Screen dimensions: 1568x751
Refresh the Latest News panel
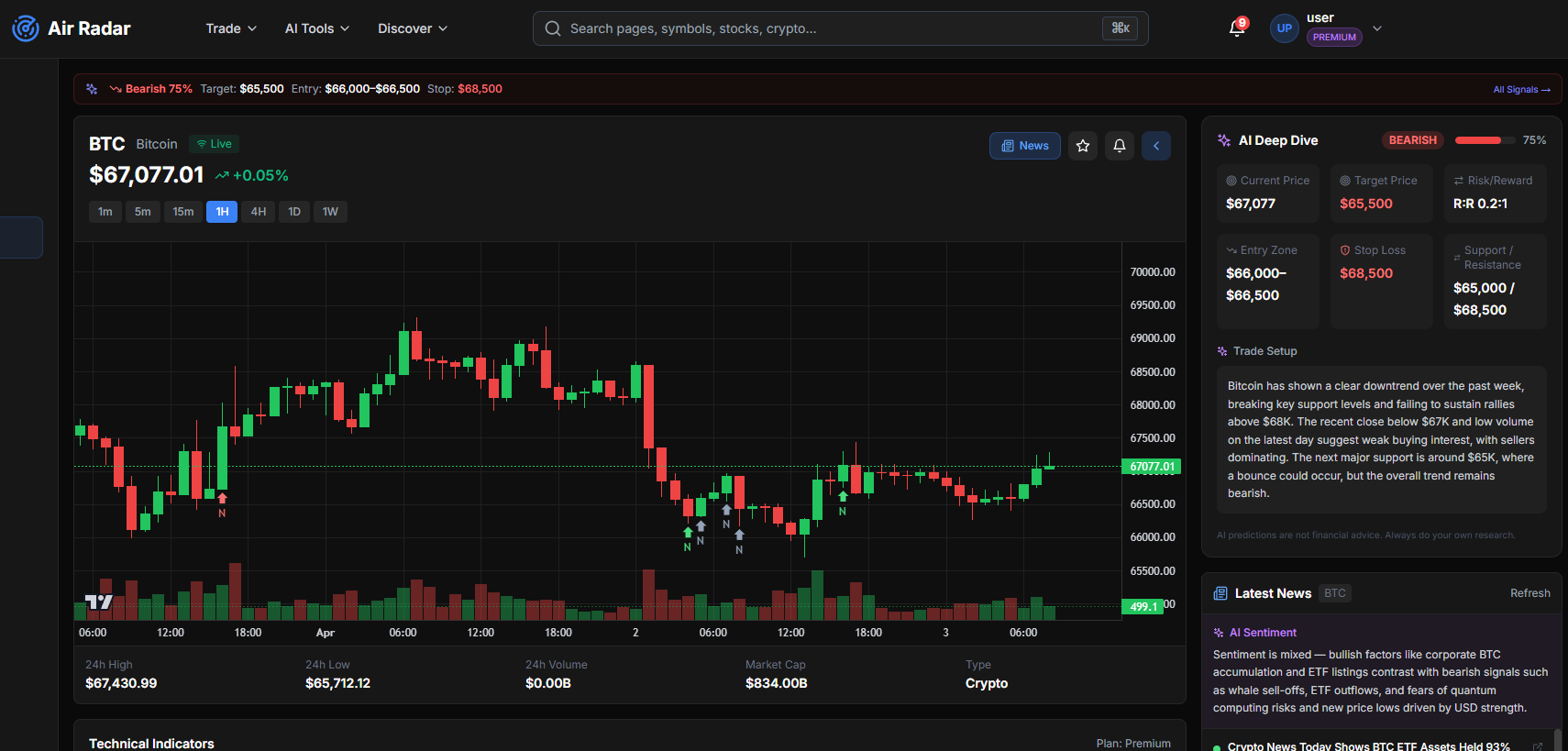(1529, 593)
